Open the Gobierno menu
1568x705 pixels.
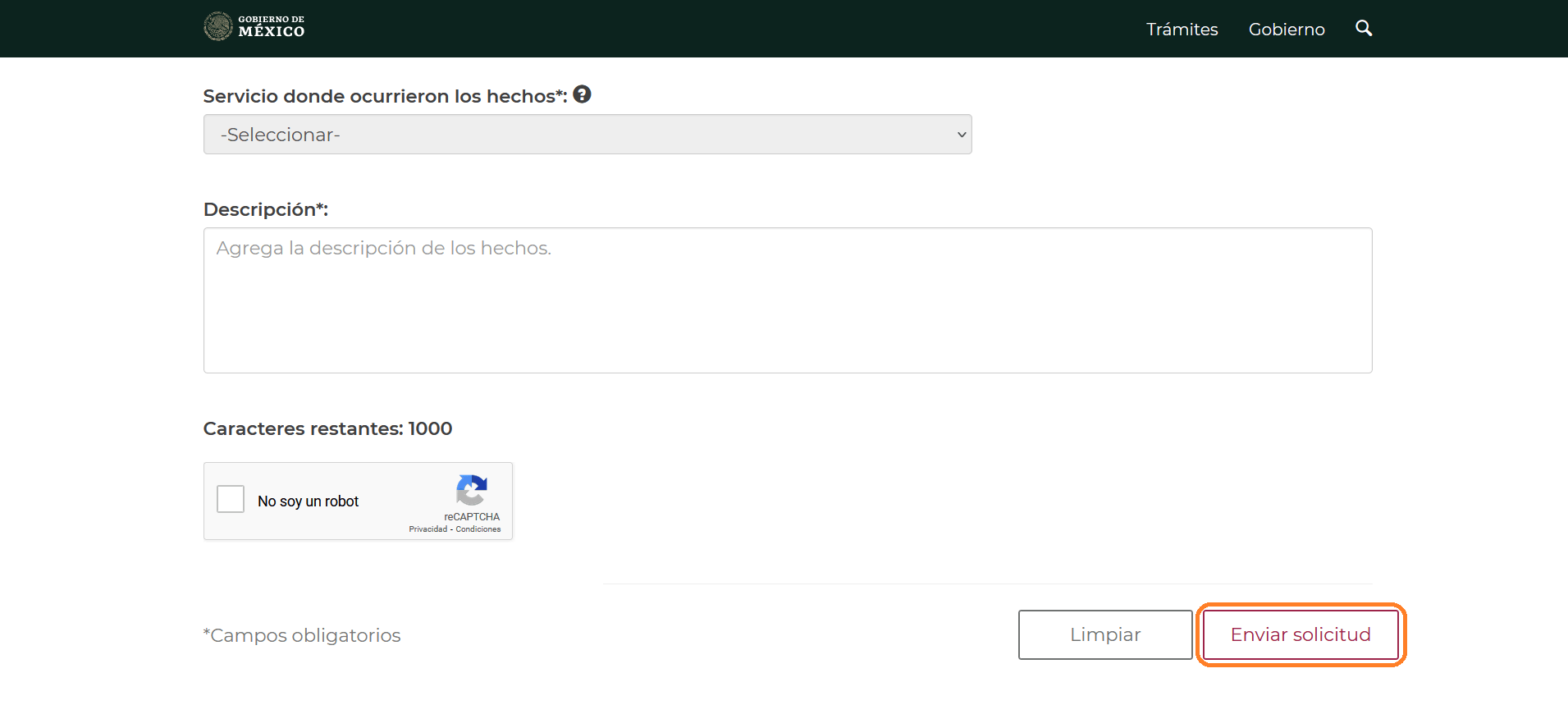pyautogui.click(x=1287, y=30)
